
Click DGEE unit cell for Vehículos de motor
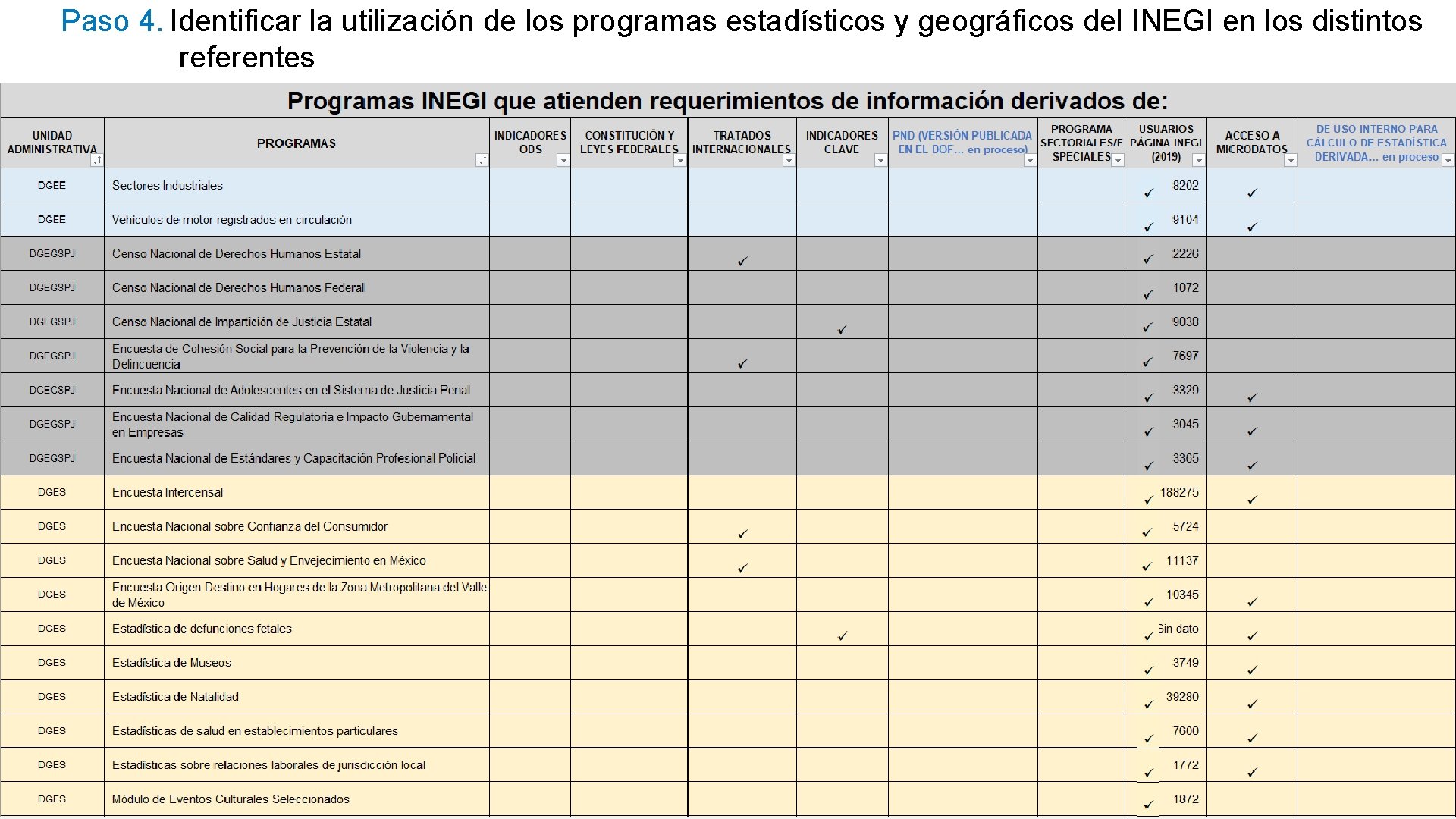click(52, 219)
